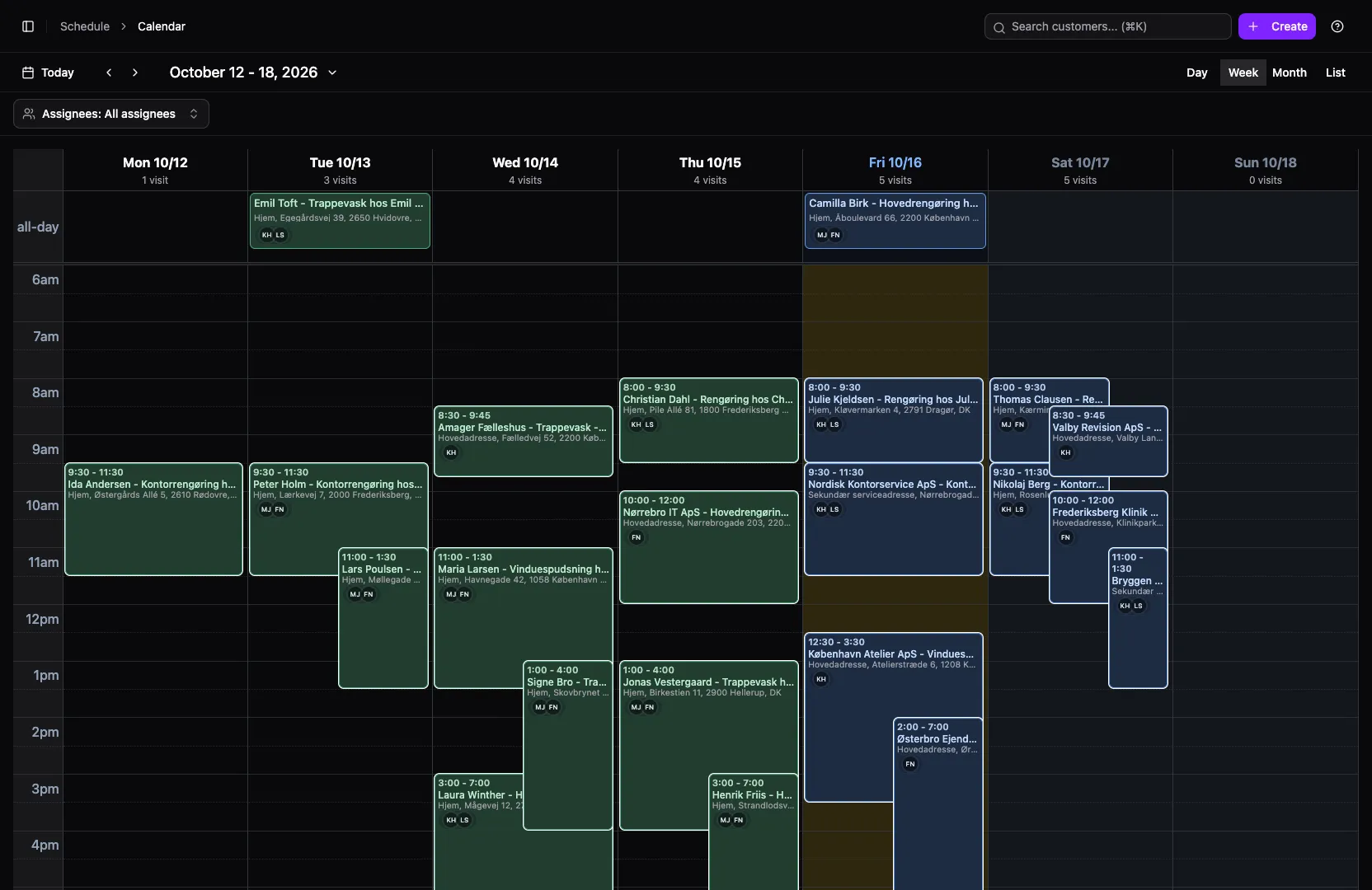Click the assignees people icon
Image resolution: width=1372 pixels, height=890 pixels.
29,114
